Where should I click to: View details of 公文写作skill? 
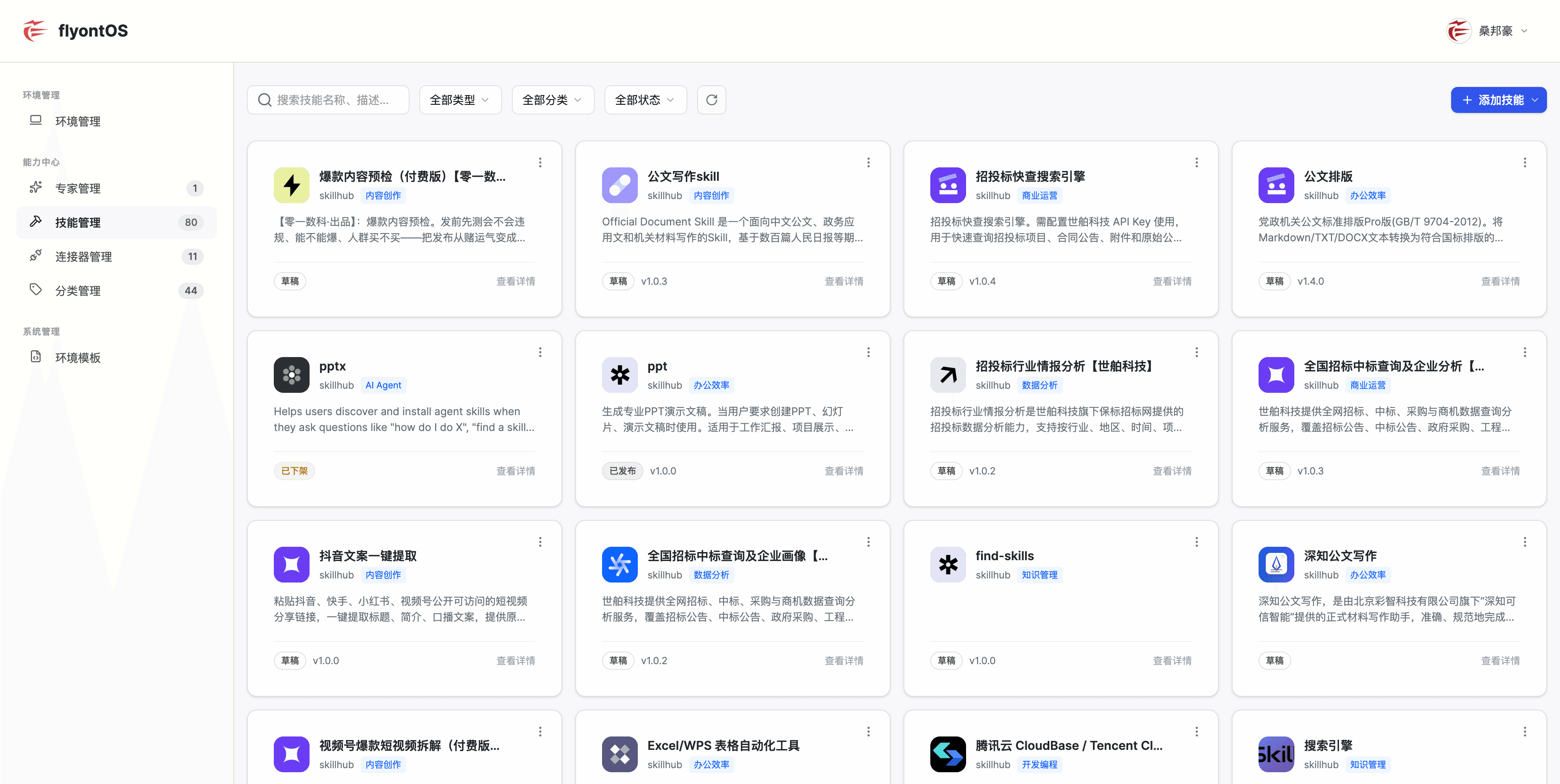[844, 281]
